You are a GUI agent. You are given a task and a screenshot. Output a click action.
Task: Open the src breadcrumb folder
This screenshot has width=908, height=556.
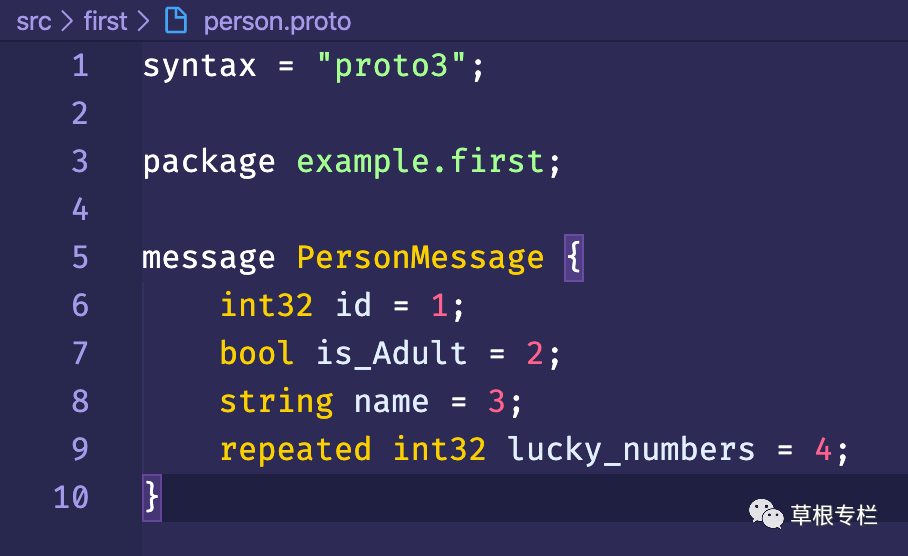point(34,22)
